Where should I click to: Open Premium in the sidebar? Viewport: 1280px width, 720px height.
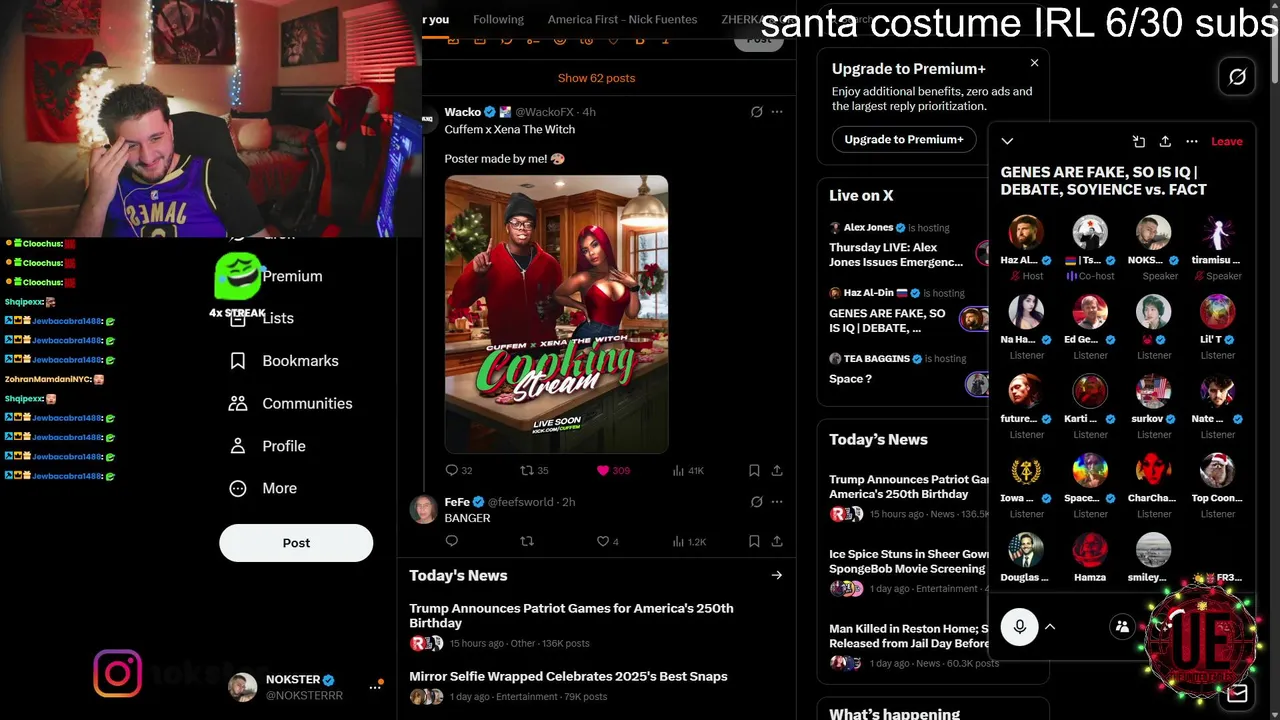[292, 276]
